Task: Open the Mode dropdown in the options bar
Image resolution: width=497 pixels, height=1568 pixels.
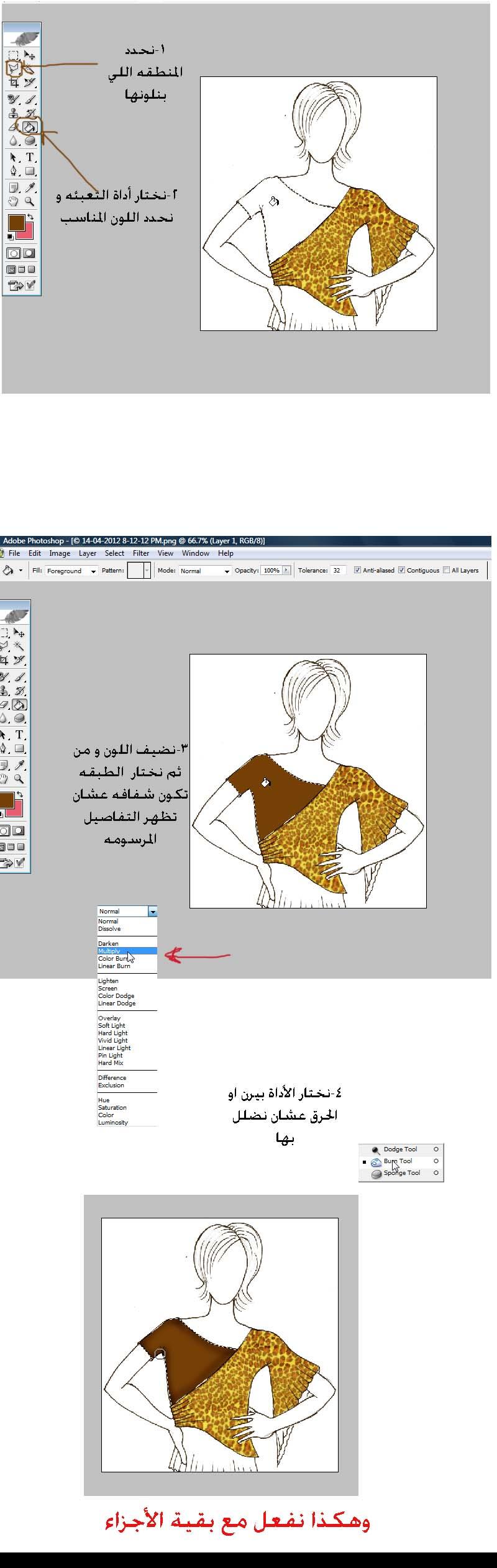Action: [x=205, y=571]
